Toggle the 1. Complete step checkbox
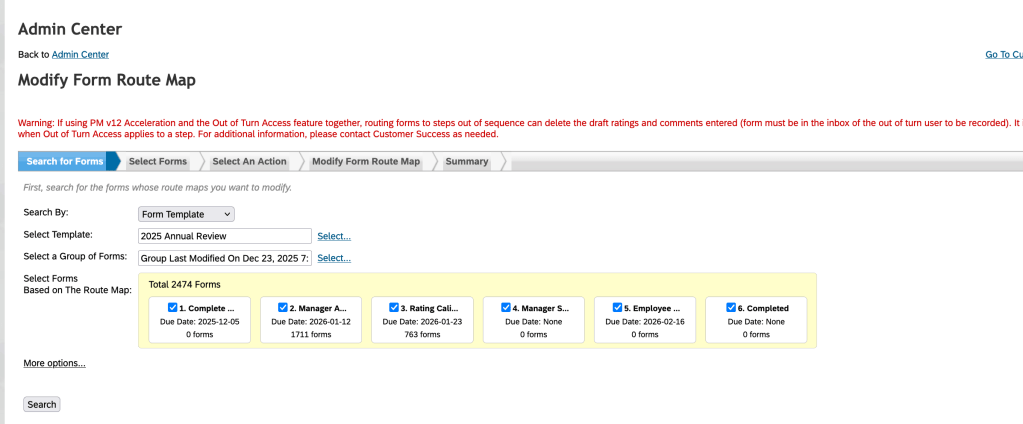Image resolution: width=1023 pixels, height=424 pixels. [x=173, y=308]
